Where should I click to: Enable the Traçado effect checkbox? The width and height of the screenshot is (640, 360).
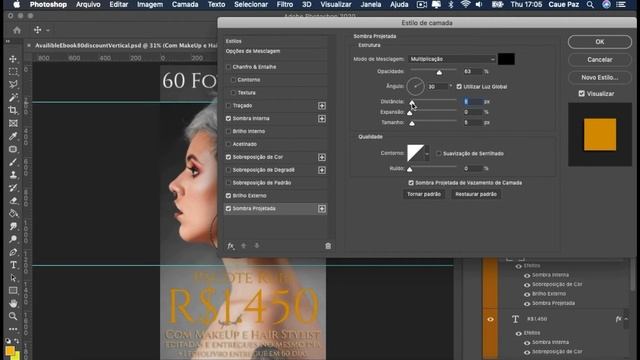[x=228, y=106]
